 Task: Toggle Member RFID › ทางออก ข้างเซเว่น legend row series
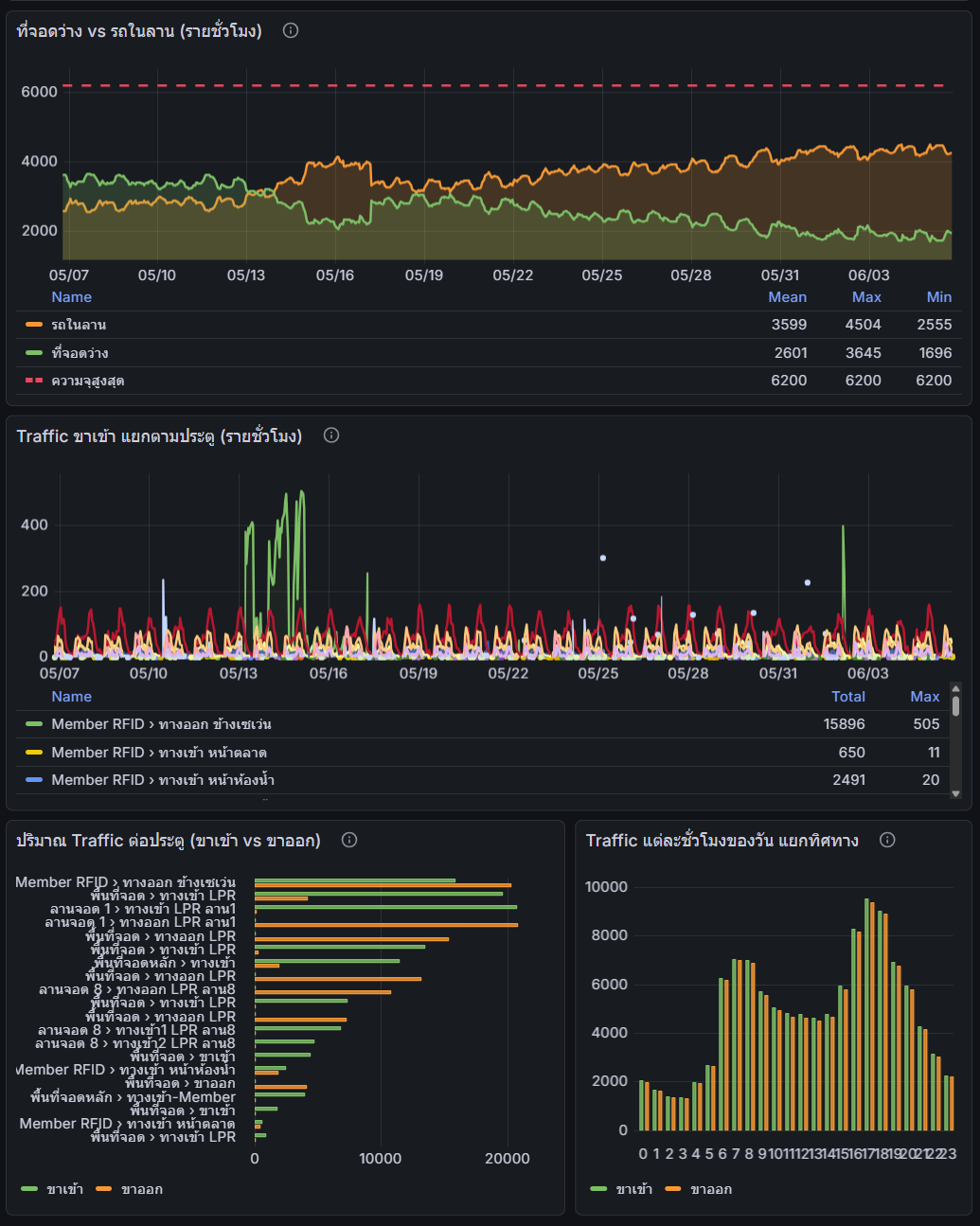click(161, 724)
